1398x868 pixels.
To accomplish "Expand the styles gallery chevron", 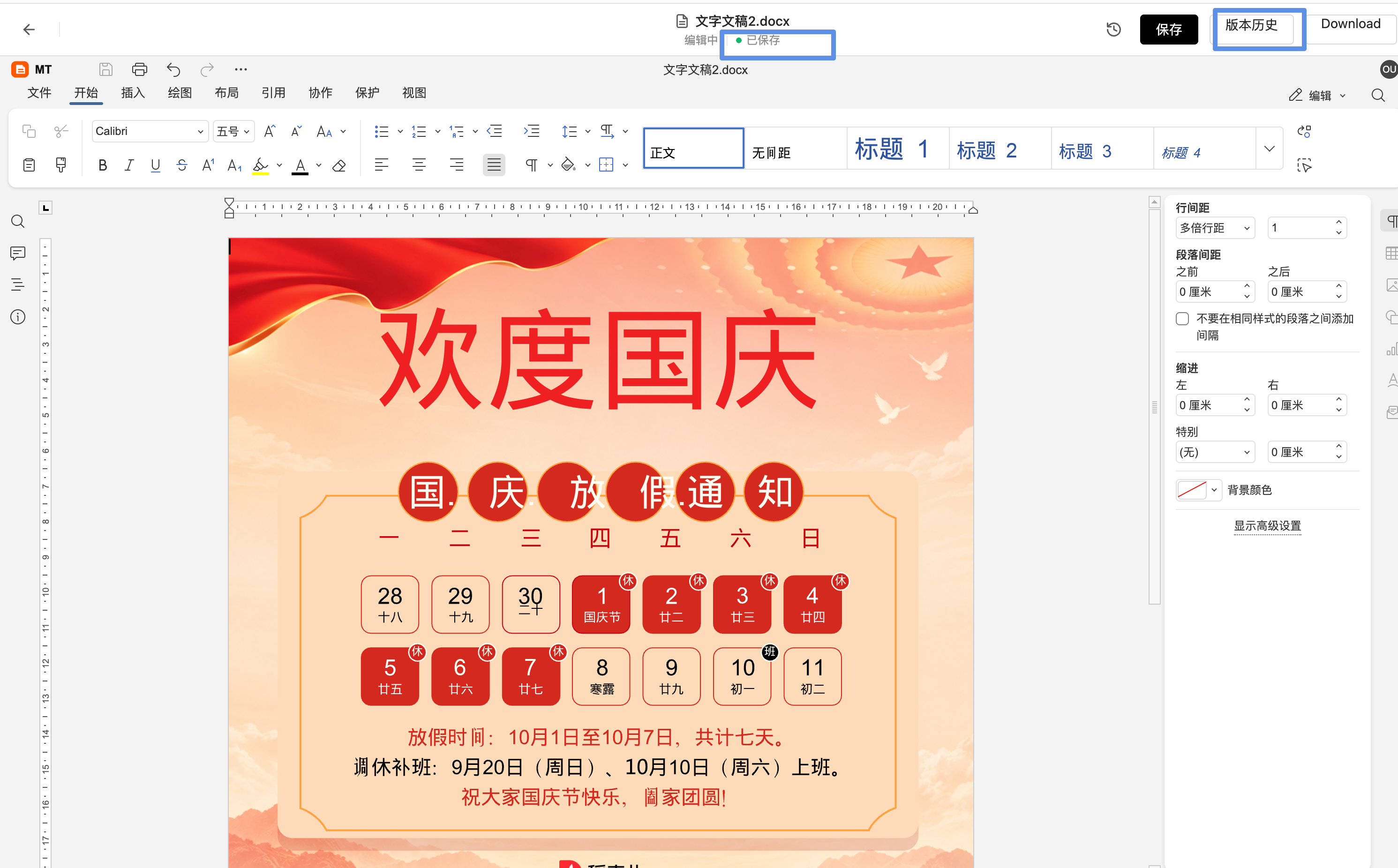I will tap(1270, 149).
